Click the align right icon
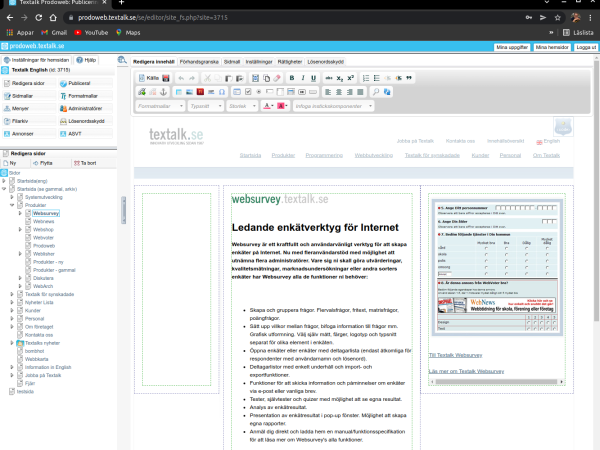This screenshot has width=600, height=450. [x=349, y=92]
